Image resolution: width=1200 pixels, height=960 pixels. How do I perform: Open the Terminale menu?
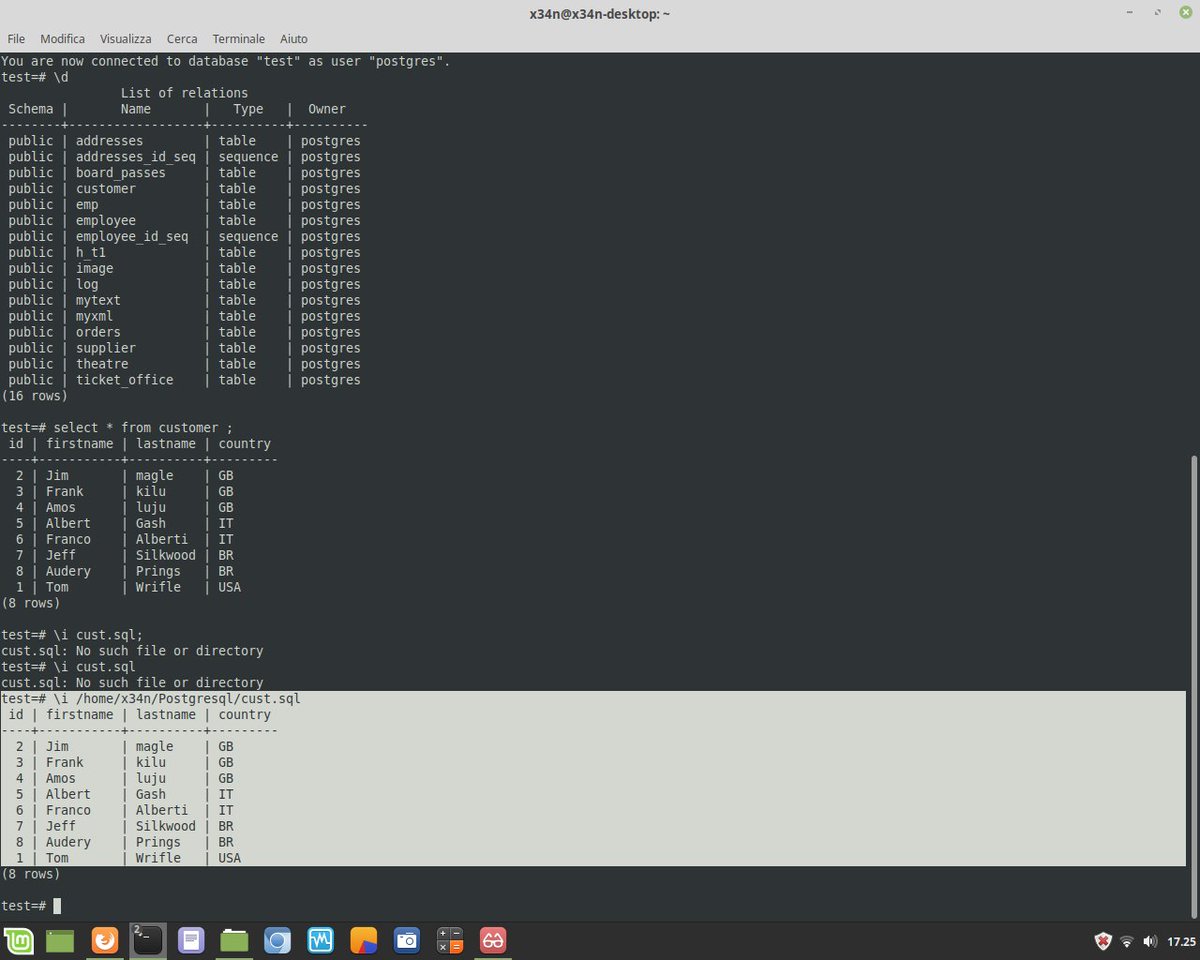pyautogui.click(x=238, y=39)
